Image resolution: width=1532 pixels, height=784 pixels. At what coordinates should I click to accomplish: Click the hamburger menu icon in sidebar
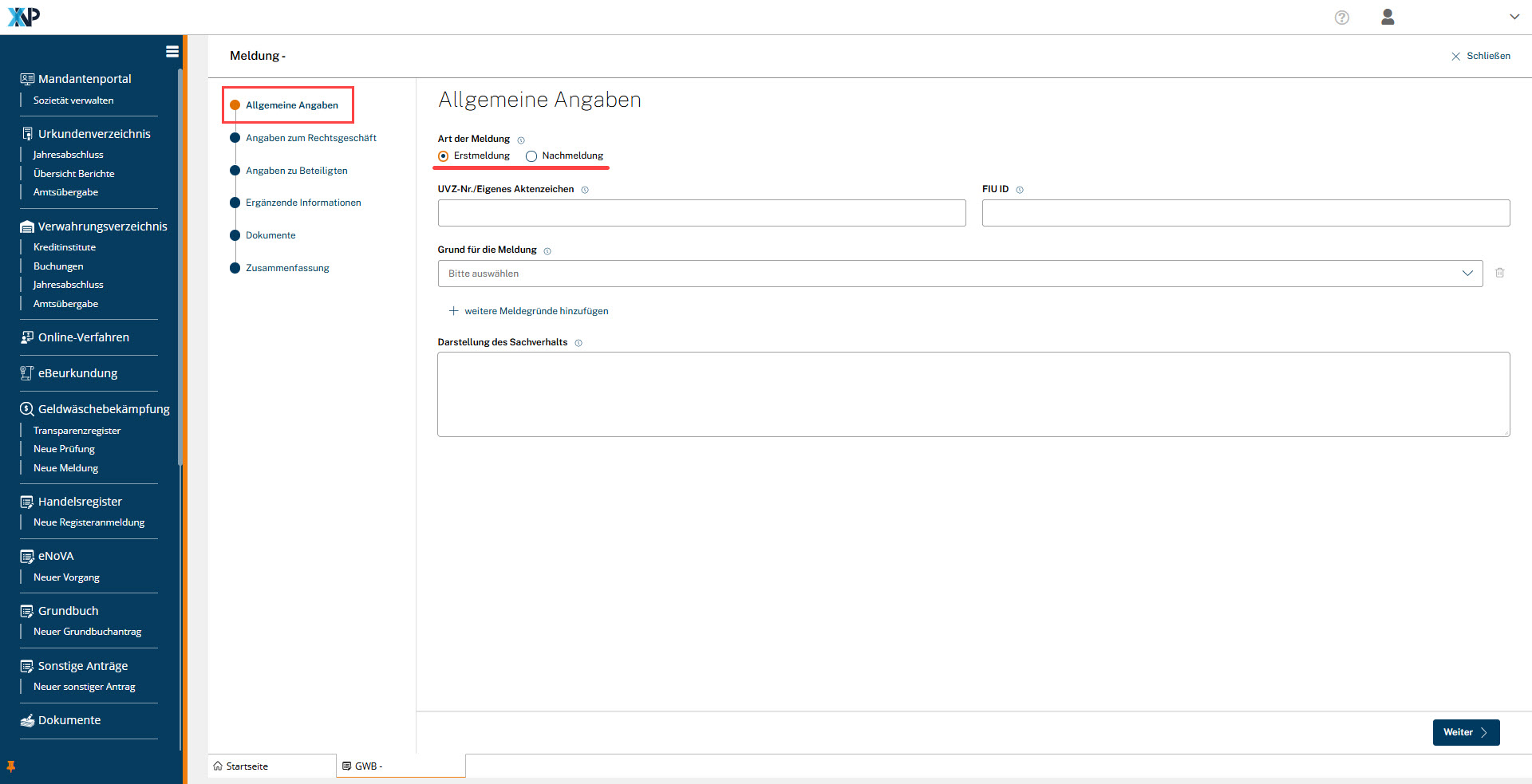point(172,52)
